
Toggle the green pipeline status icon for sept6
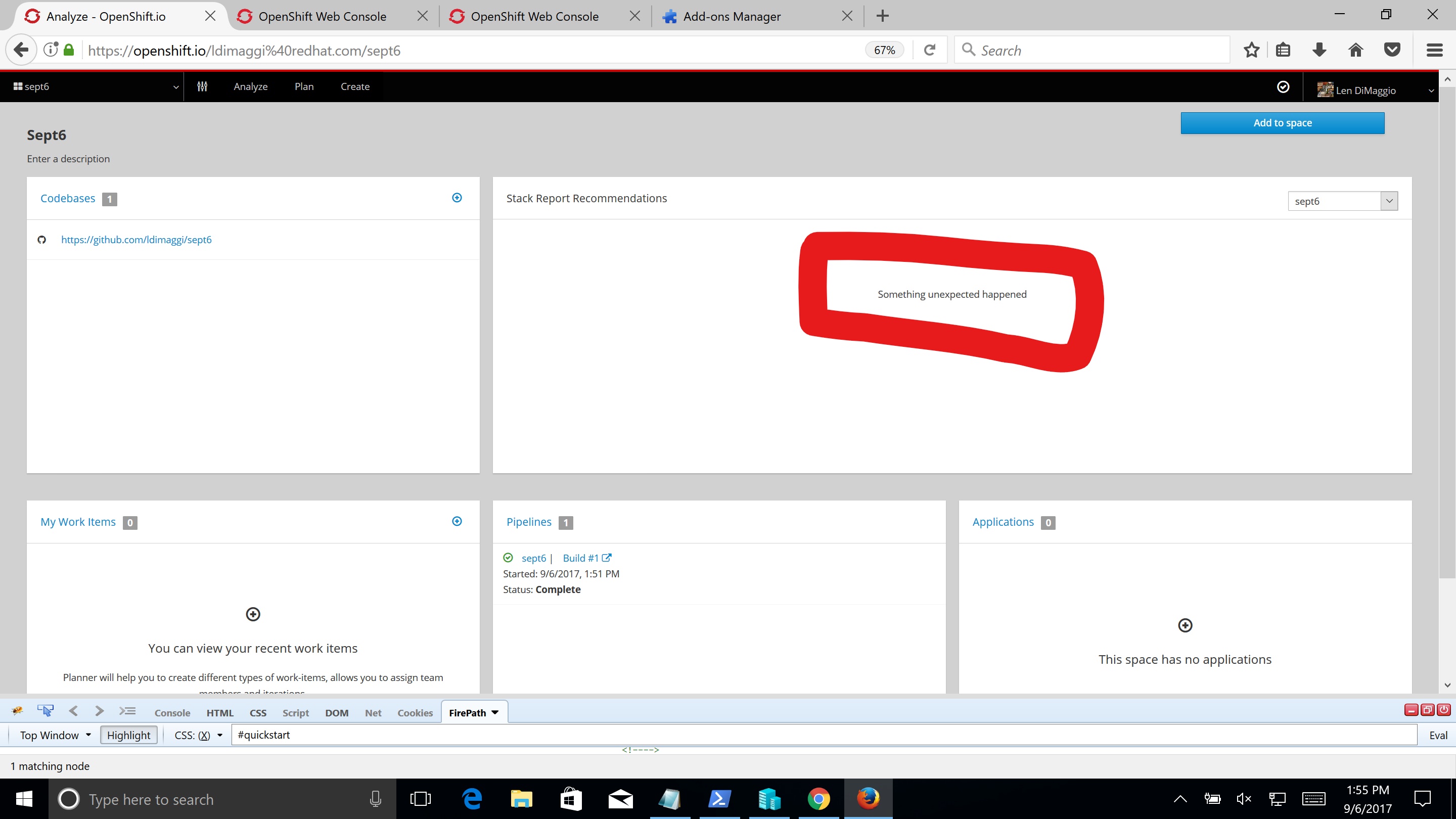coord(508,557)
